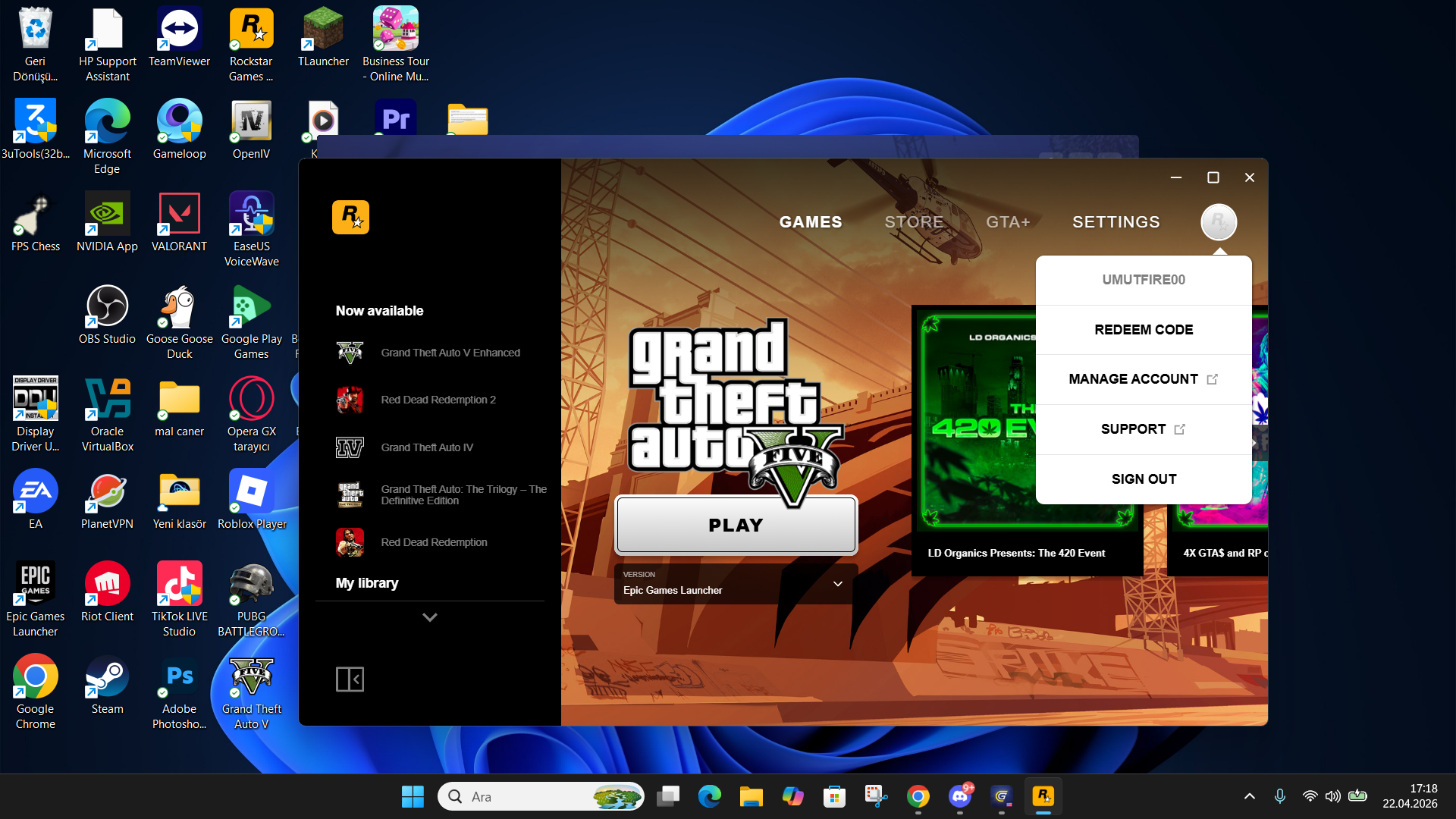Open TikTok LIVE Studio desktop icon

[179, 600]
